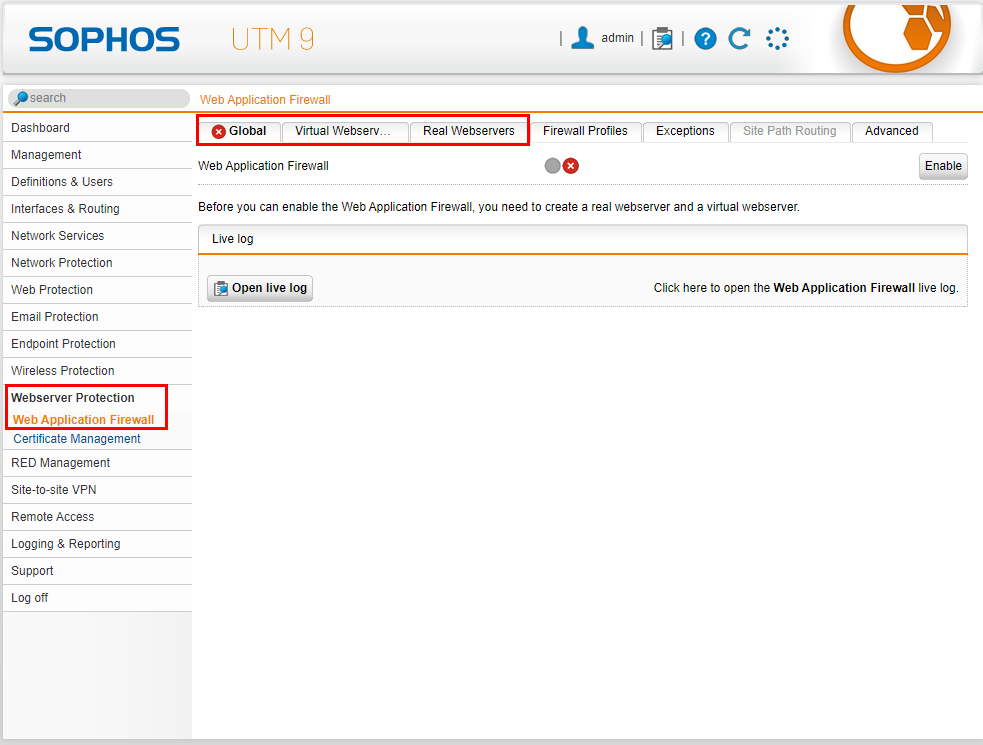Open the help documentation via question mark icon
Viewport: 983px width, 745px height.
click(x=705, y=37)
